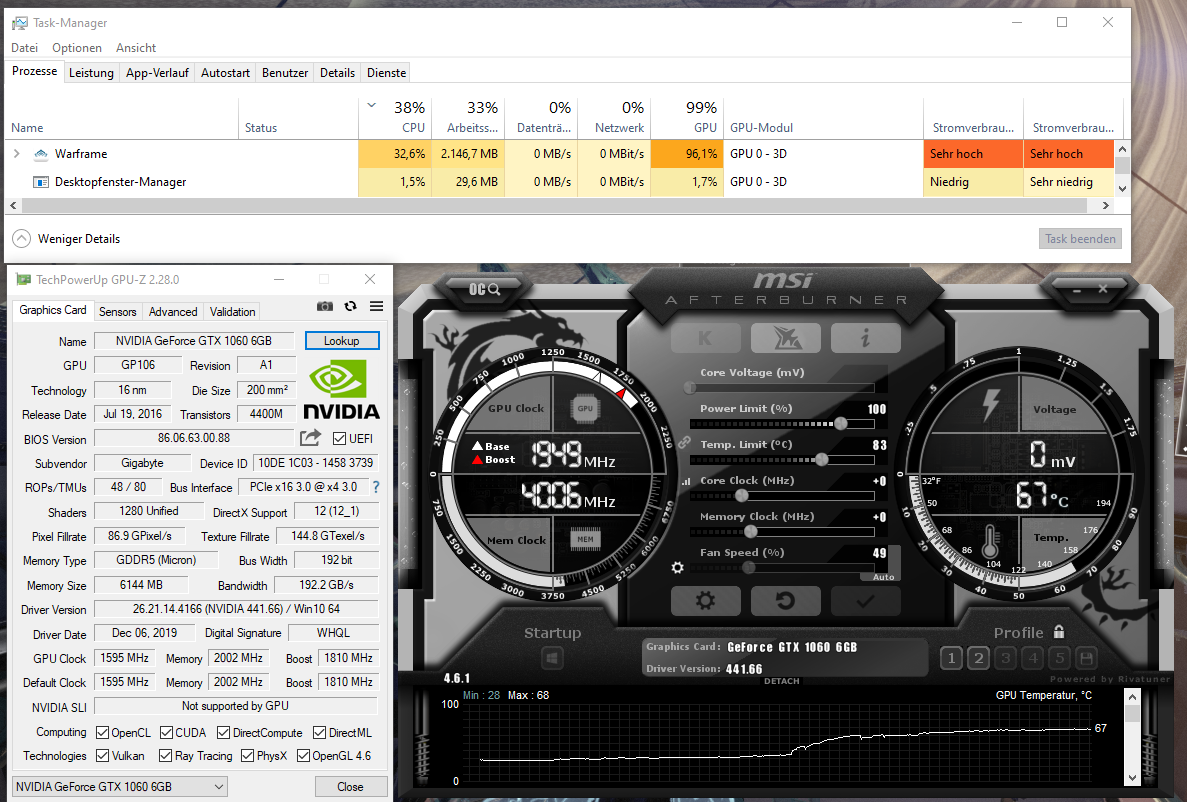Click Memory Clock slider handle

[751, 531]
